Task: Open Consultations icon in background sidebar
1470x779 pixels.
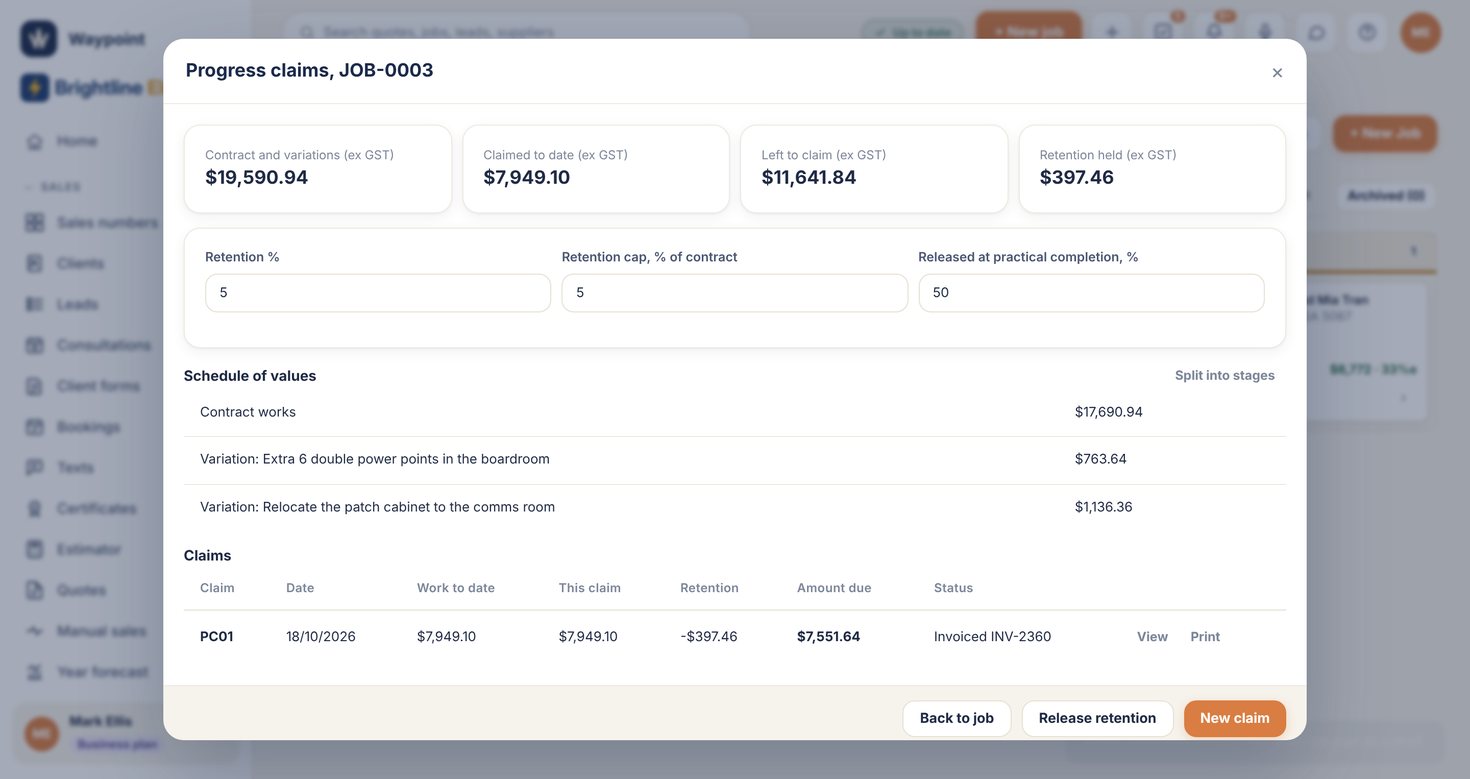Action: pos(35,345)
